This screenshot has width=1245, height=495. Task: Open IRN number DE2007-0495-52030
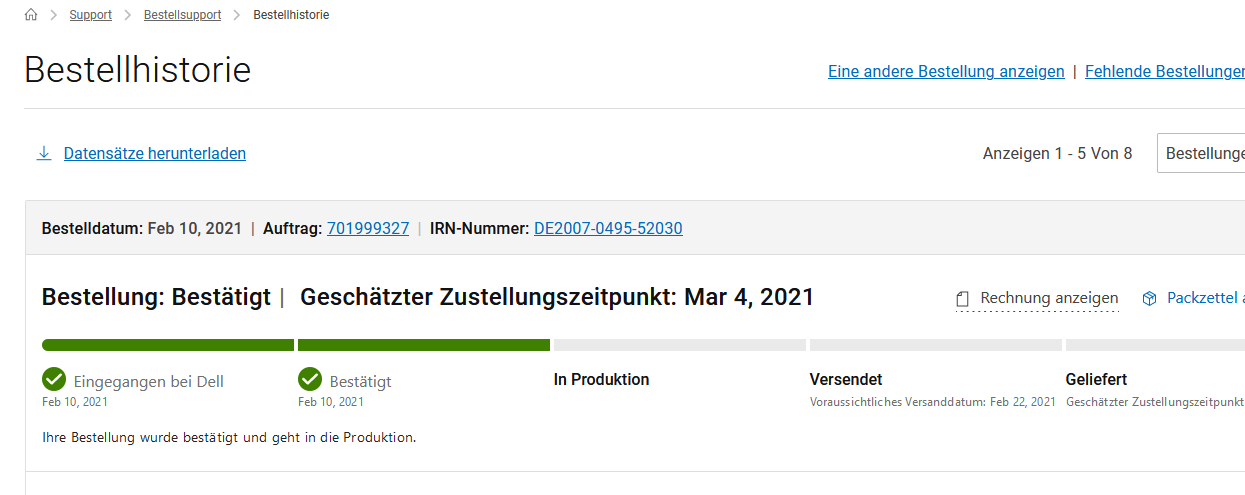coord(608,228)
